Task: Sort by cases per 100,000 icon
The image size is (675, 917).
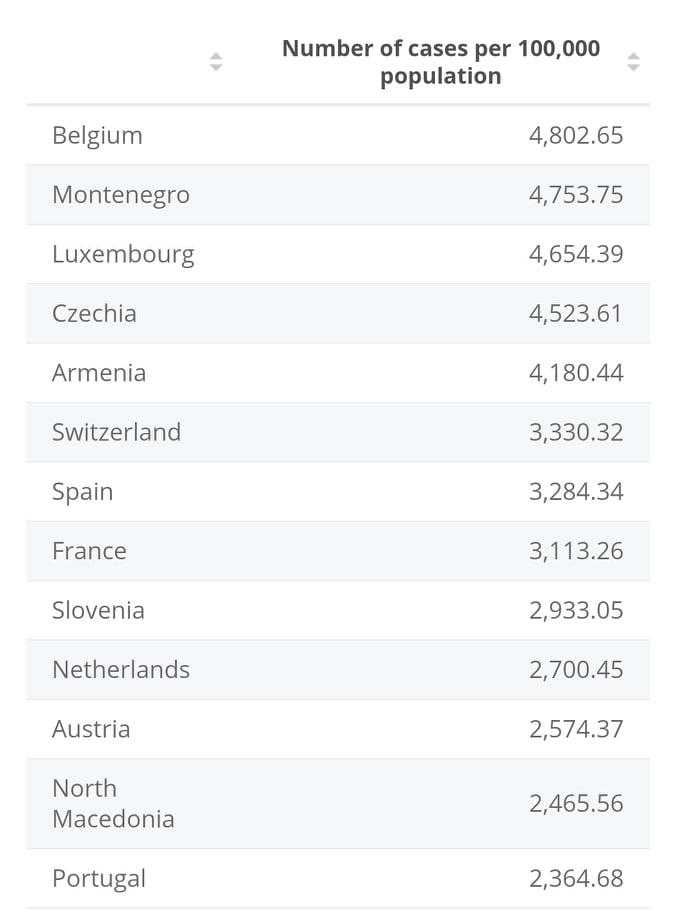Action: coord(633,62)
